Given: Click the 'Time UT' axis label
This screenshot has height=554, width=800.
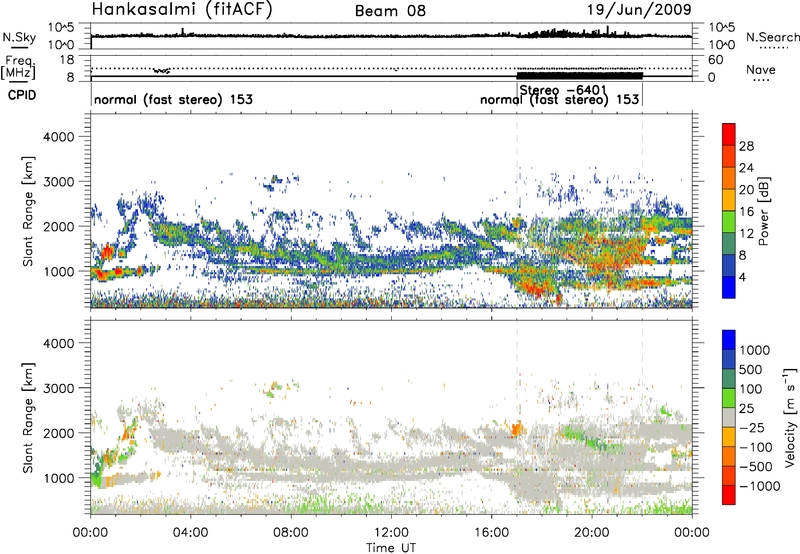Looking at the screenshot, I should point(391,548).
